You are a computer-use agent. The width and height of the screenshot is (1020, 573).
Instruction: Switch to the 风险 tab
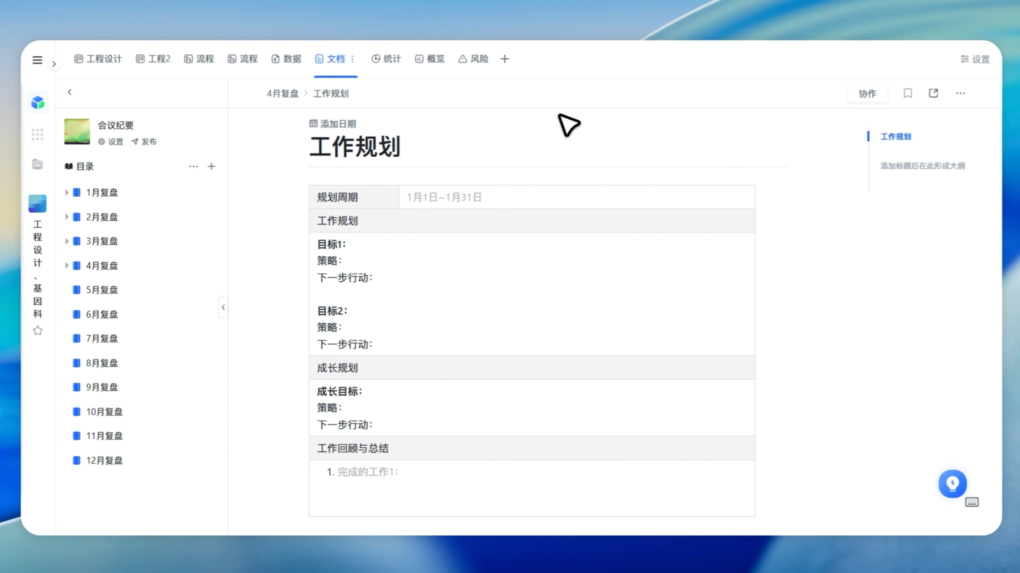(x=473, y=59)
